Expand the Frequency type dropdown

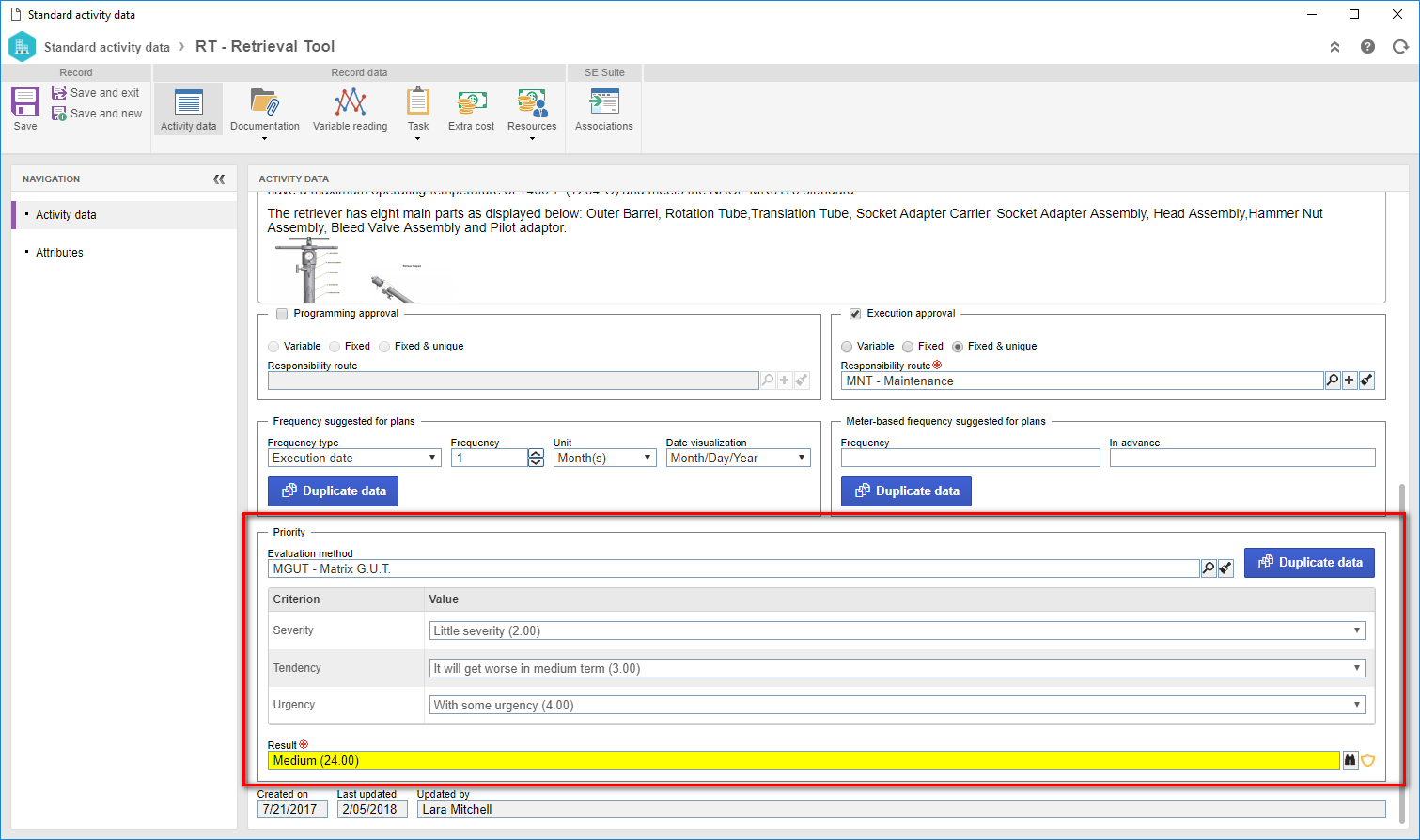click(354, 458)
